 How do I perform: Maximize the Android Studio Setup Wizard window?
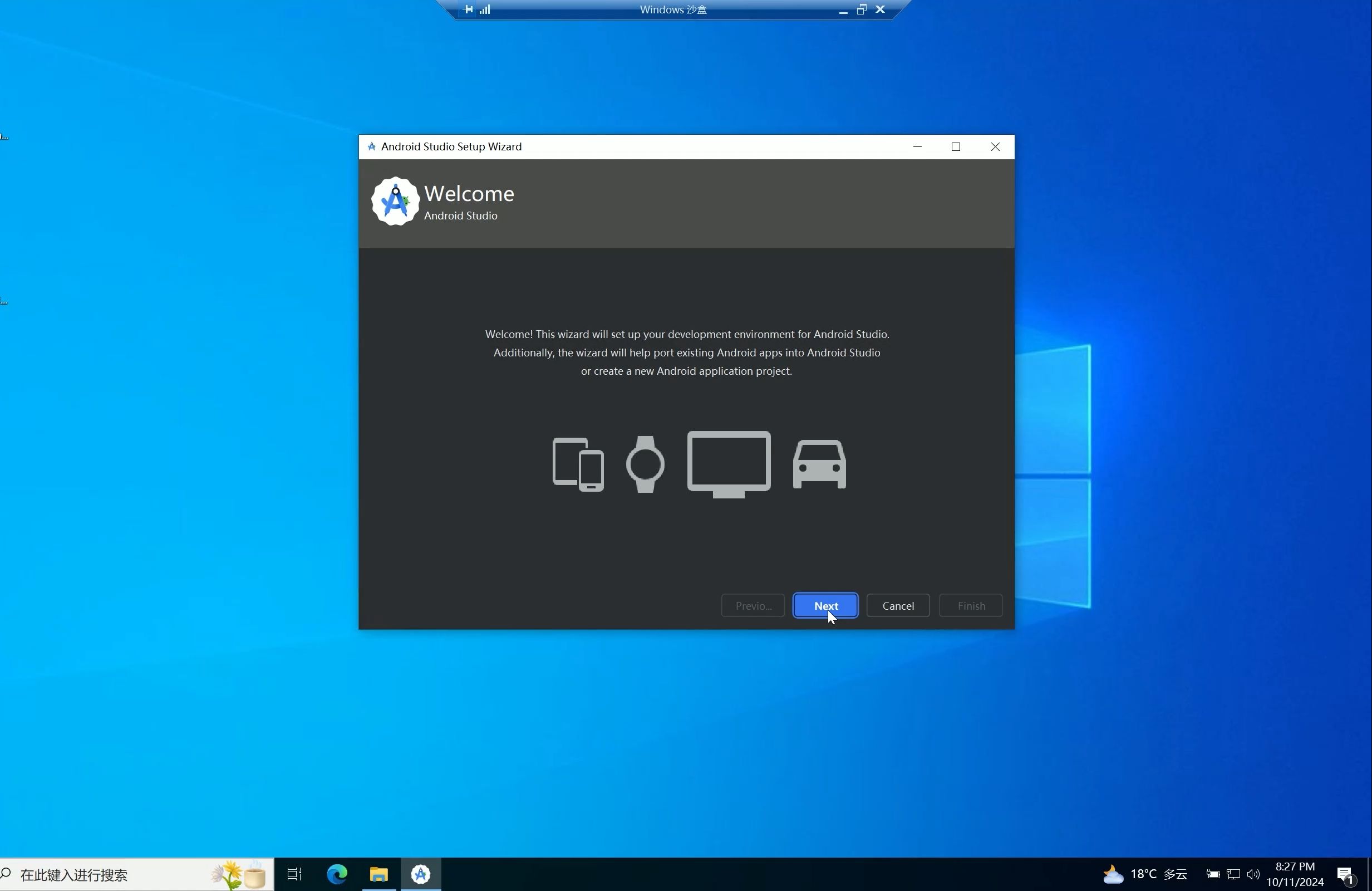click(x=956, y=147)
